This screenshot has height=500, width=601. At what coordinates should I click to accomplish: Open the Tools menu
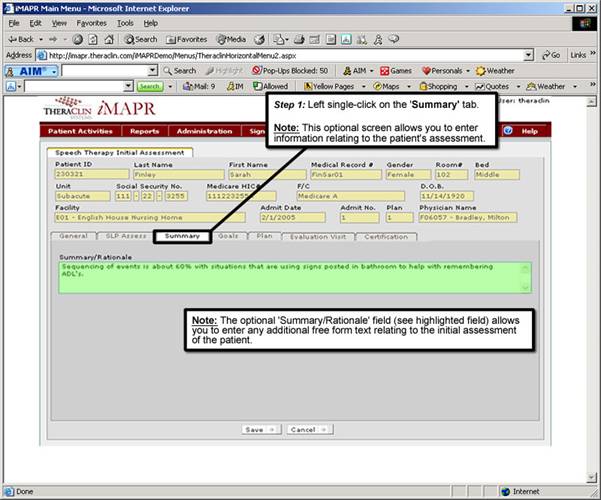tap(125, 23)
